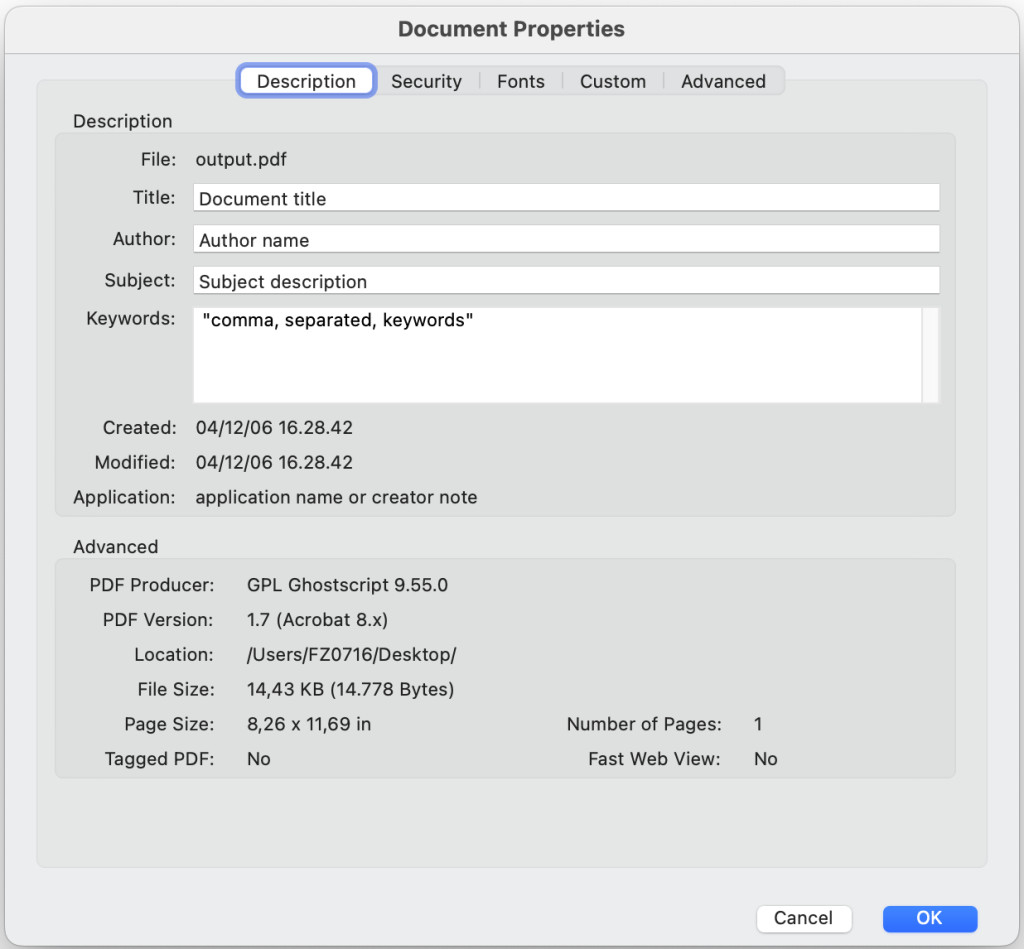The height and width of the screenshot is (949, 1024).
Task: Select the file name output.pdf
Action: 241,159
